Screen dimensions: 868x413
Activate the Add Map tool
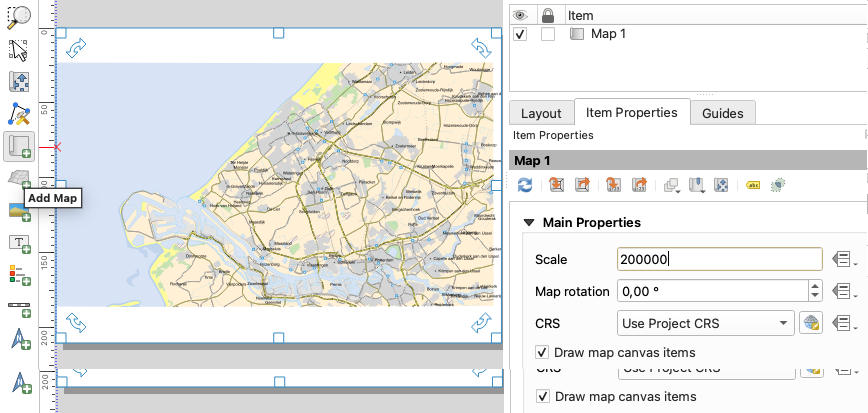point(19,146)
